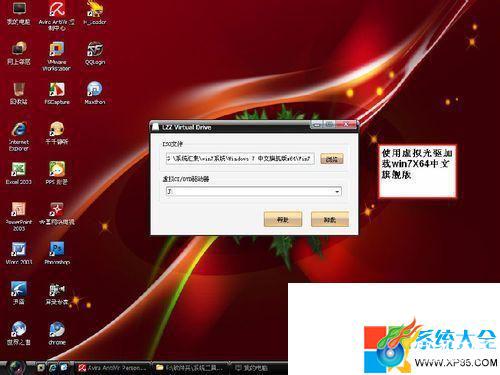500x375 pixels.
Task: Close the LZZ Virtual Drive dialog
Action: point(347,124)
